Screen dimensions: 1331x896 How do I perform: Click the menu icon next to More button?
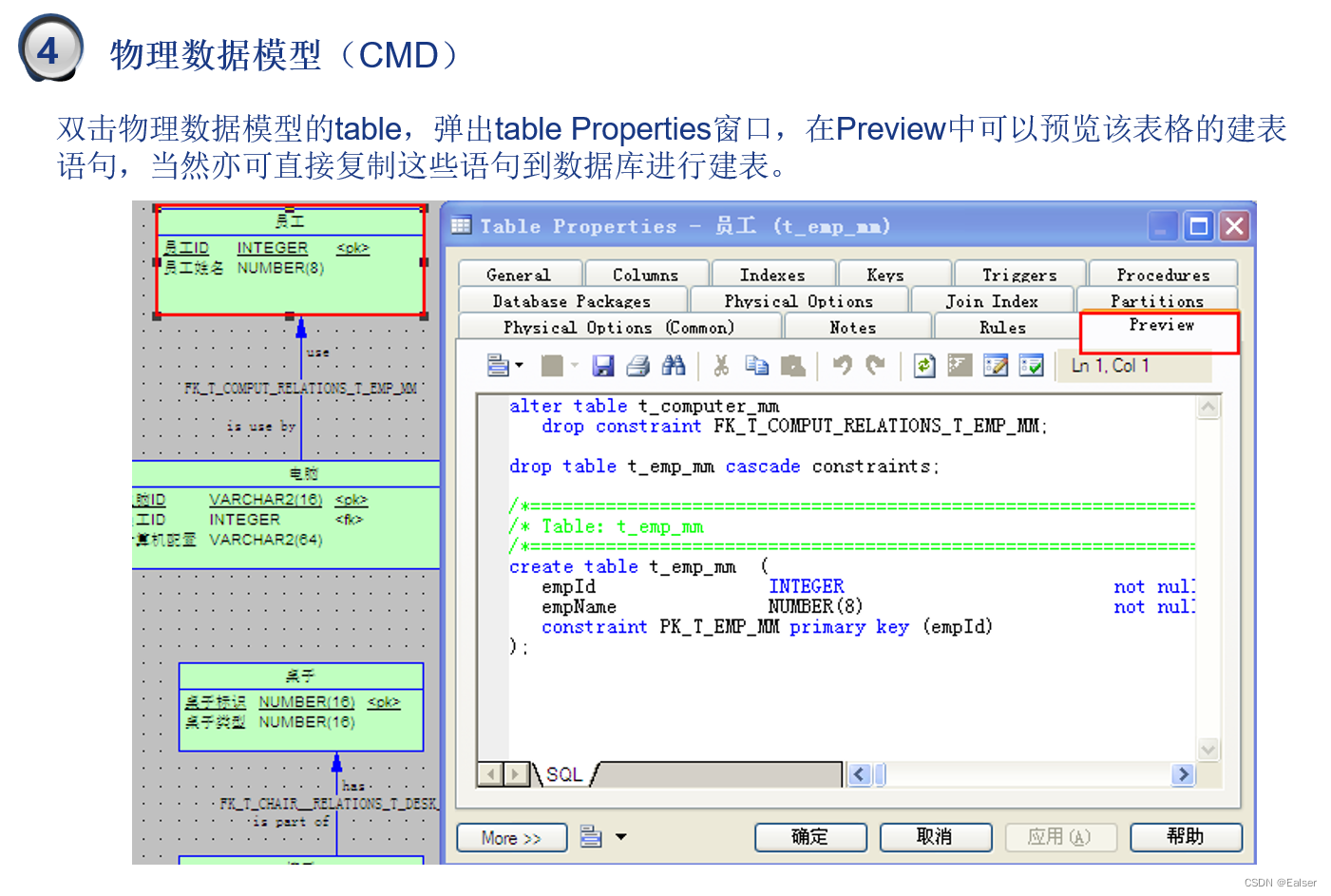point(591,837)
